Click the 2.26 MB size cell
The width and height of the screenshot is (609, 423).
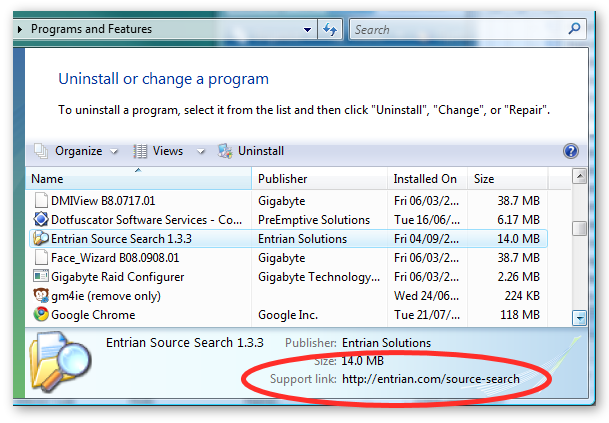point(519,277)
